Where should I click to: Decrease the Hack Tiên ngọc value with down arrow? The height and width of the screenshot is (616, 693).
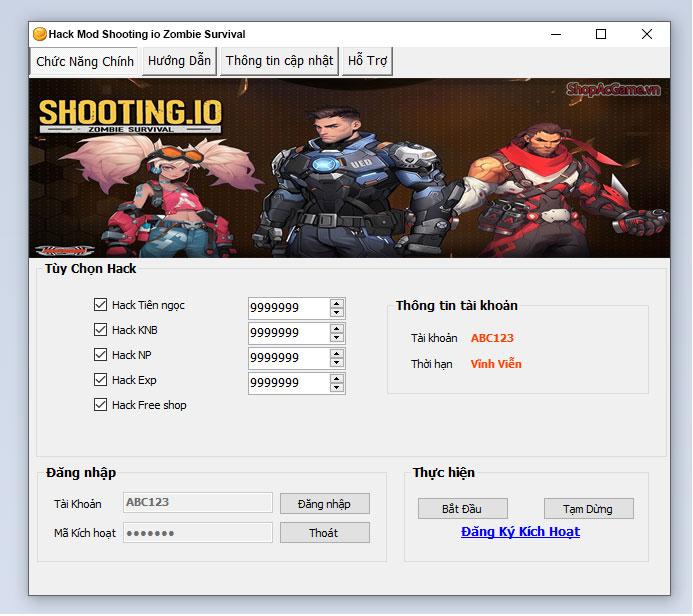pyautogui.click(x=337, y=312)
